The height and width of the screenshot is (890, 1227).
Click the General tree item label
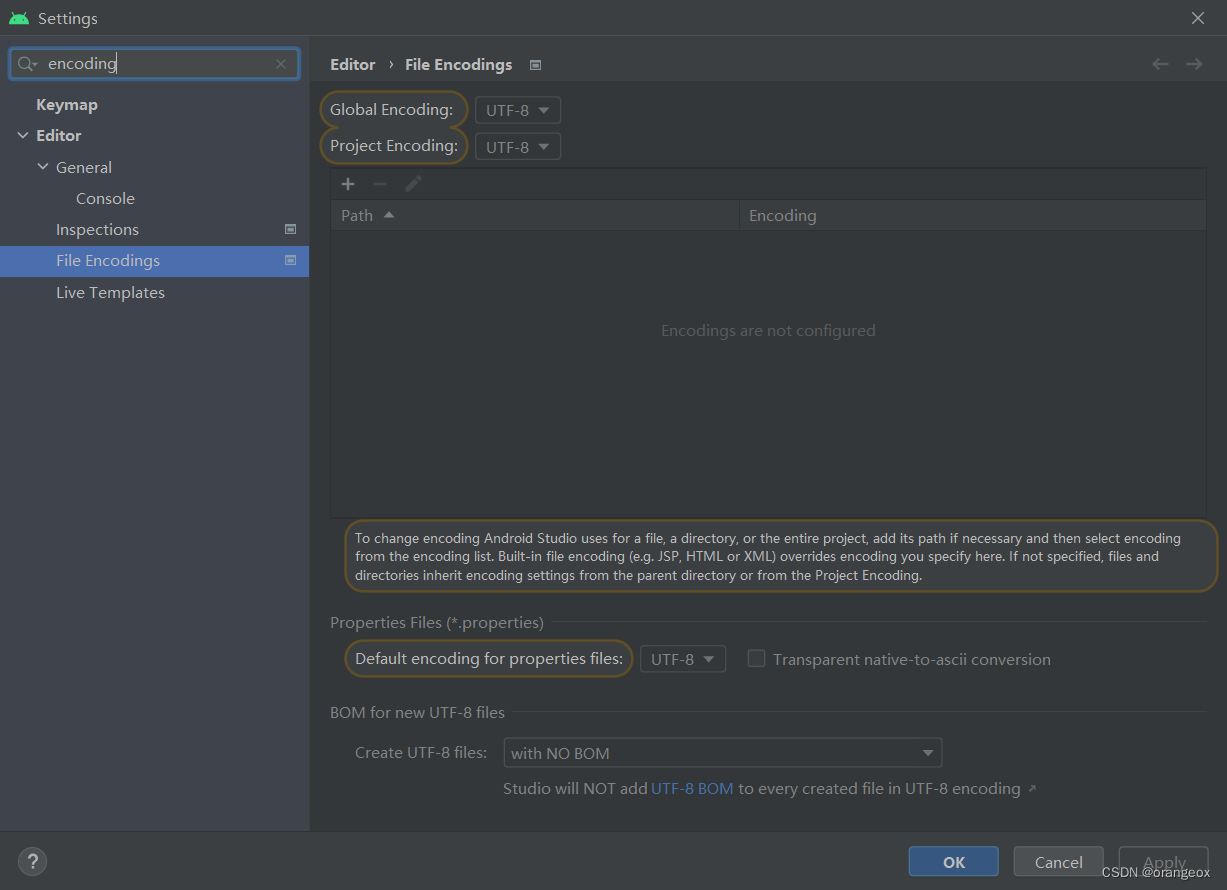[x=84, y=167]
